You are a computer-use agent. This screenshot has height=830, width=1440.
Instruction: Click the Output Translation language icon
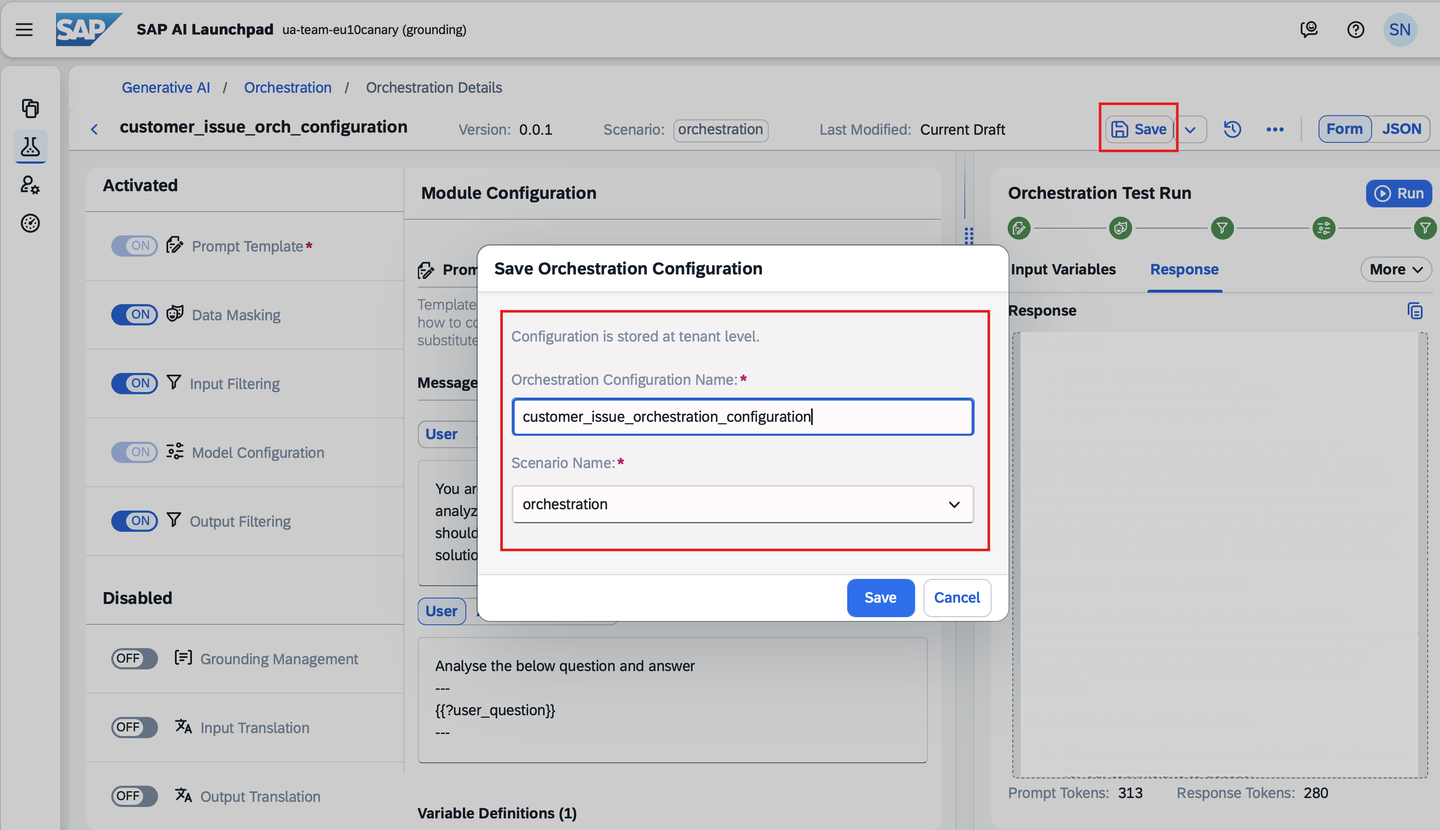183,796
